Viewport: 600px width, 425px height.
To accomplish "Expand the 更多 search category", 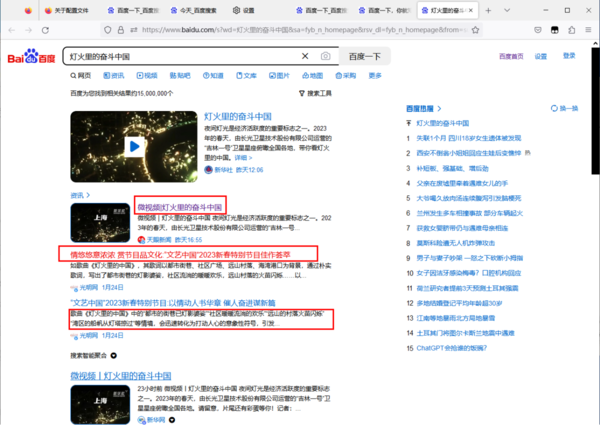I will point(375,75).
